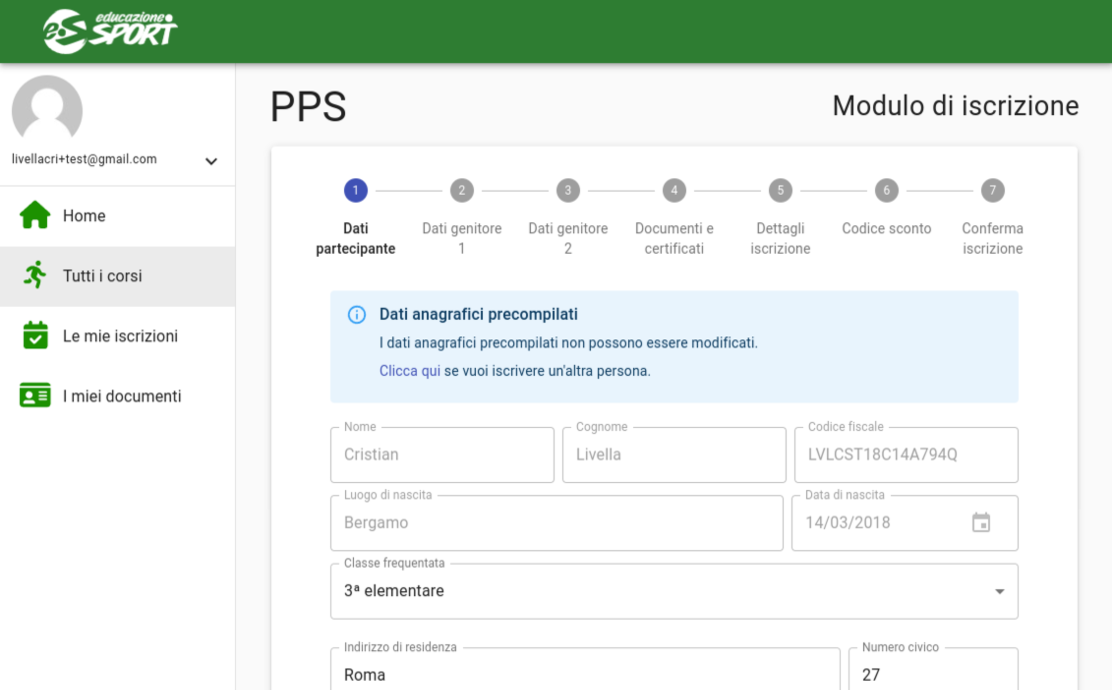Click the calendar check icon in sidebar
1112x690 pixels.
click(x=35, y=336)
